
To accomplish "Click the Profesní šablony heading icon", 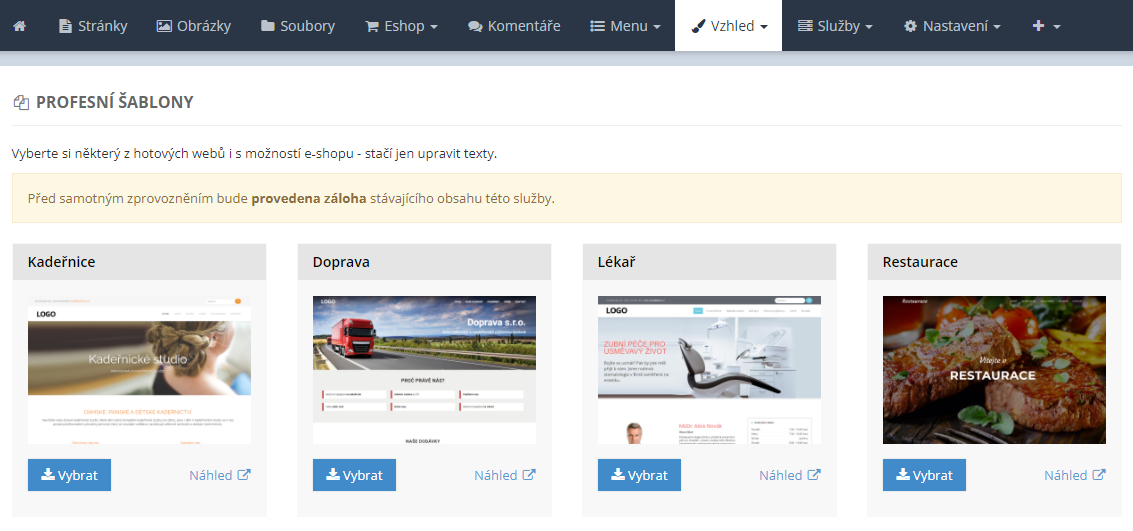I will click(x=21, y=102).
